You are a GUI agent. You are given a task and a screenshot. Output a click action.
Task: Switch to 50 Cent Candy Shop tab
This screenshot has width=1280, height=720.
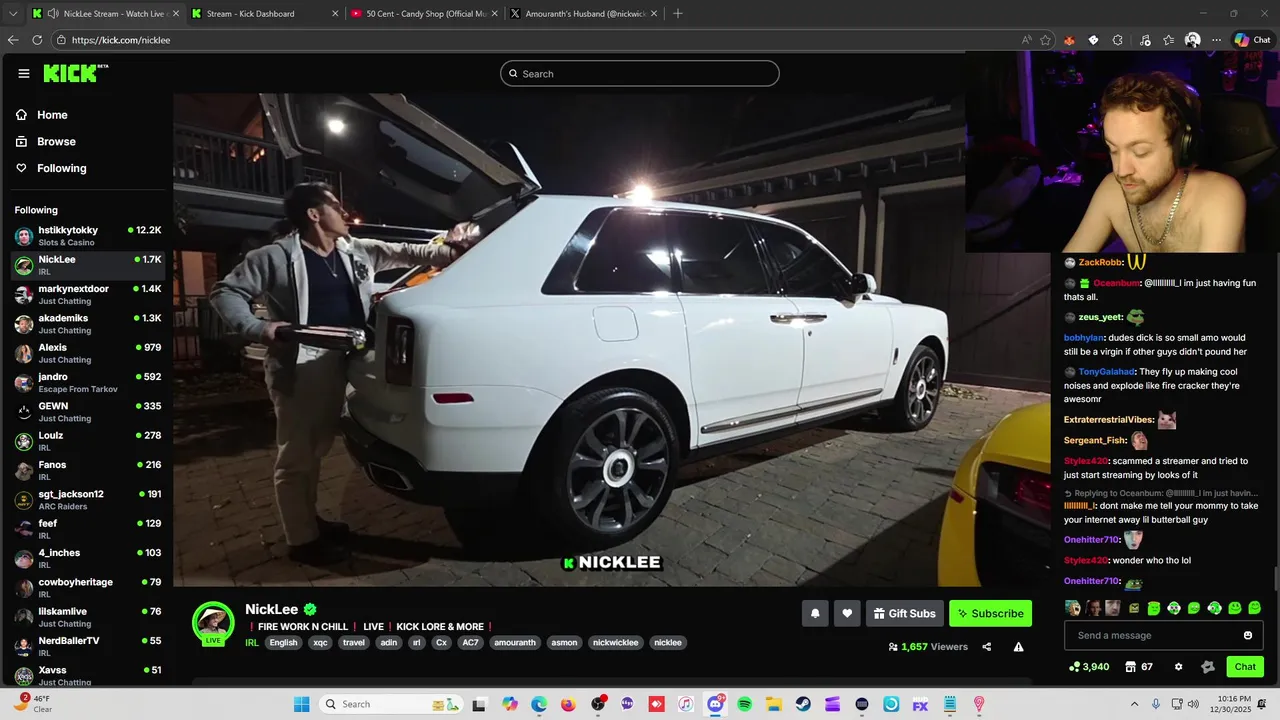[423, 14]
